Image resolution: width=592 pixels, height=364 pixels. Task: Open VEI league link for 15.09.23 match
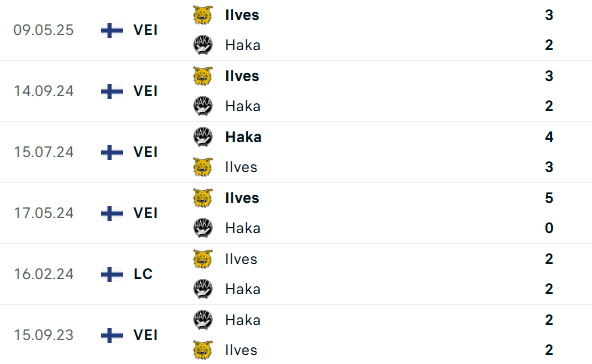tap(145, 335)
